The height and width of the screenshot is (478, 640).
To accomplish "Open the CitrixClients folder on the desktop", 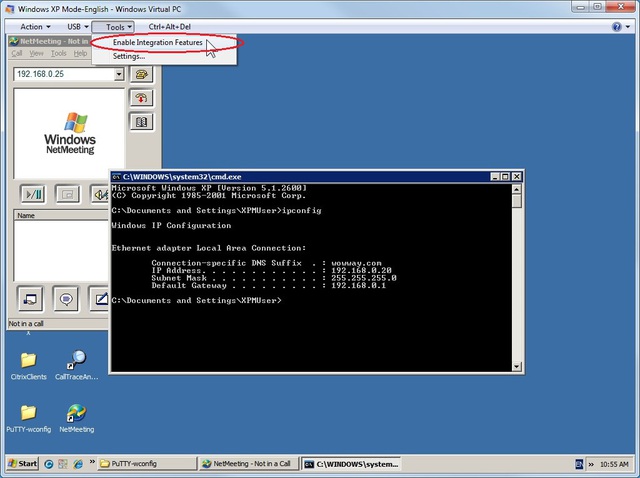I will (x=28, y=366).
